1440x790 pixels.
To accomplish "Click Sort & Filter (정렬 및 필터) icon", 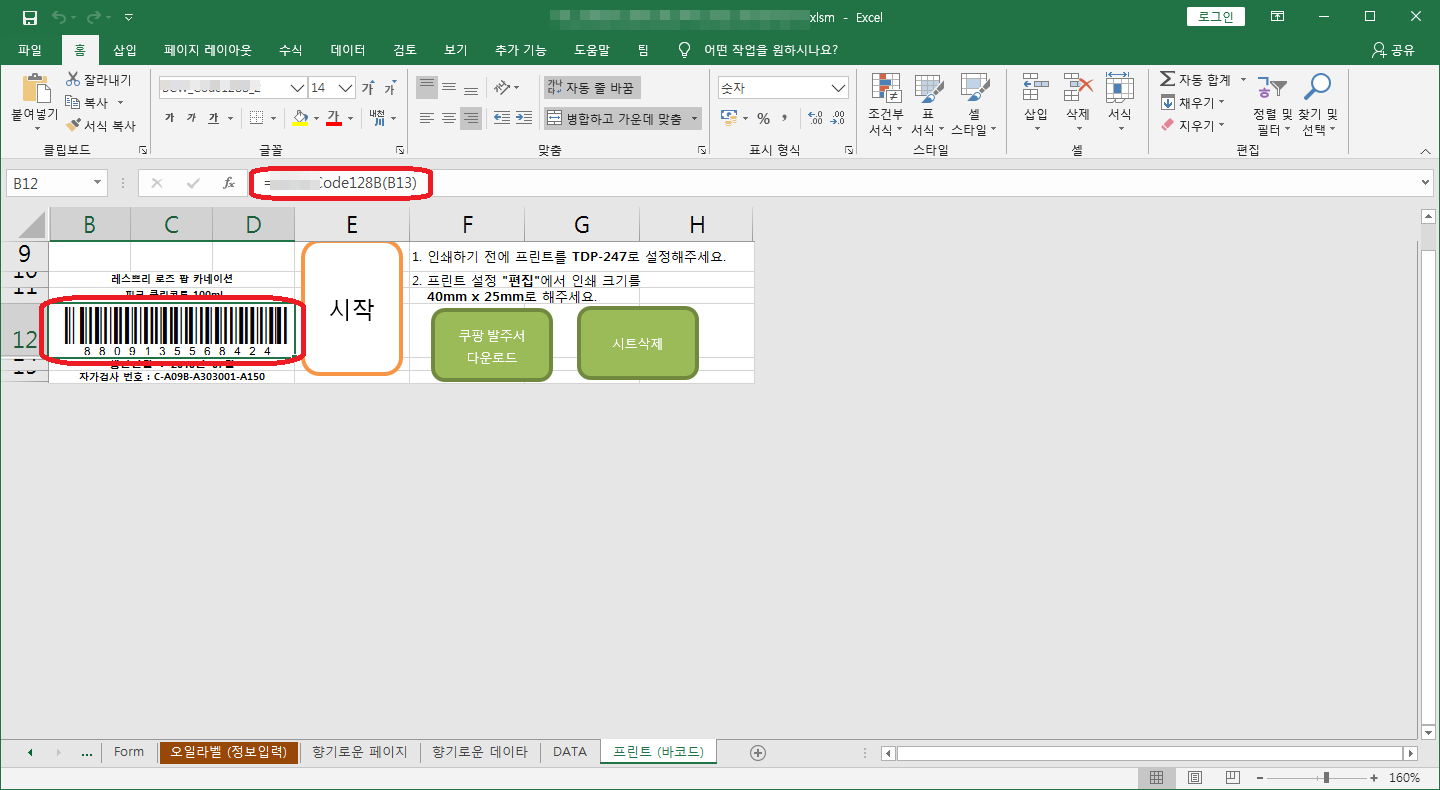I will pyautogui.click(x=1272, y=106).
